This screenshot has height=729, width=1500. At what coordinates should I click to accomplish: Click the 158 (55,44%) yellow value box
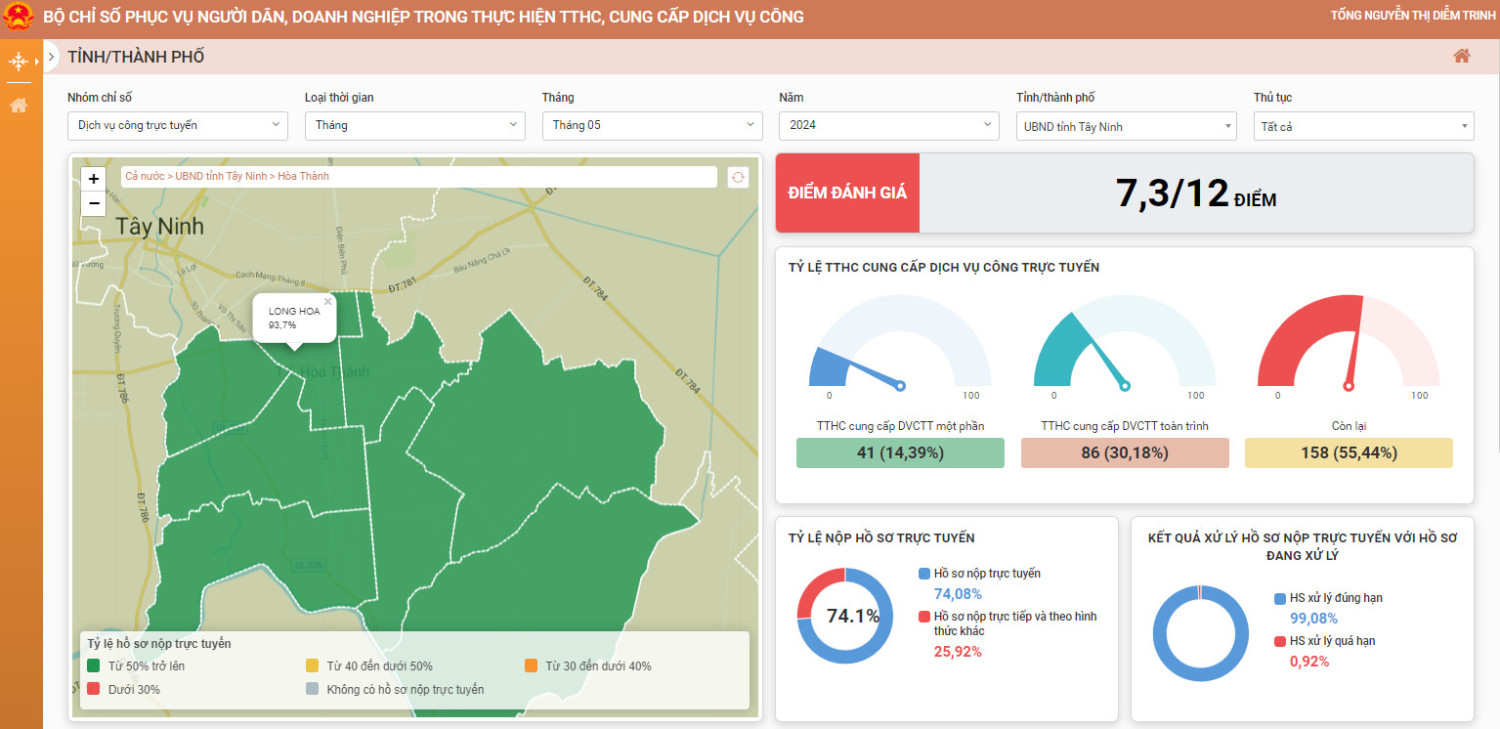1349,453
